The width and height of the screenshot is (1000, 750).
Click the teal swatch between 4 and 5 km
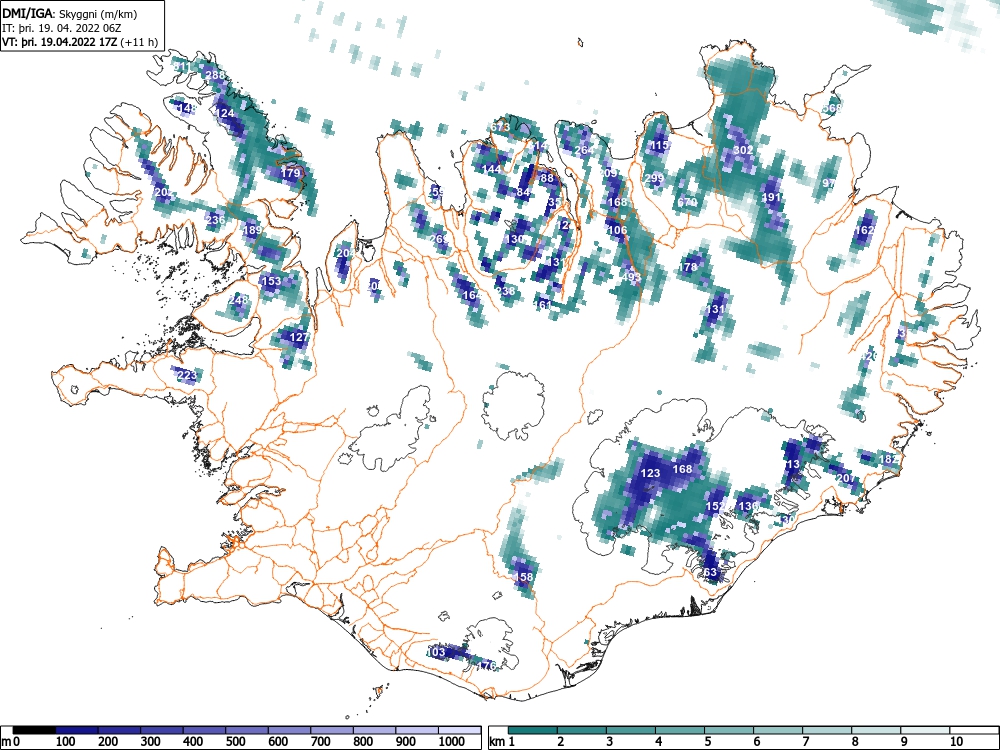click(680, 730)
